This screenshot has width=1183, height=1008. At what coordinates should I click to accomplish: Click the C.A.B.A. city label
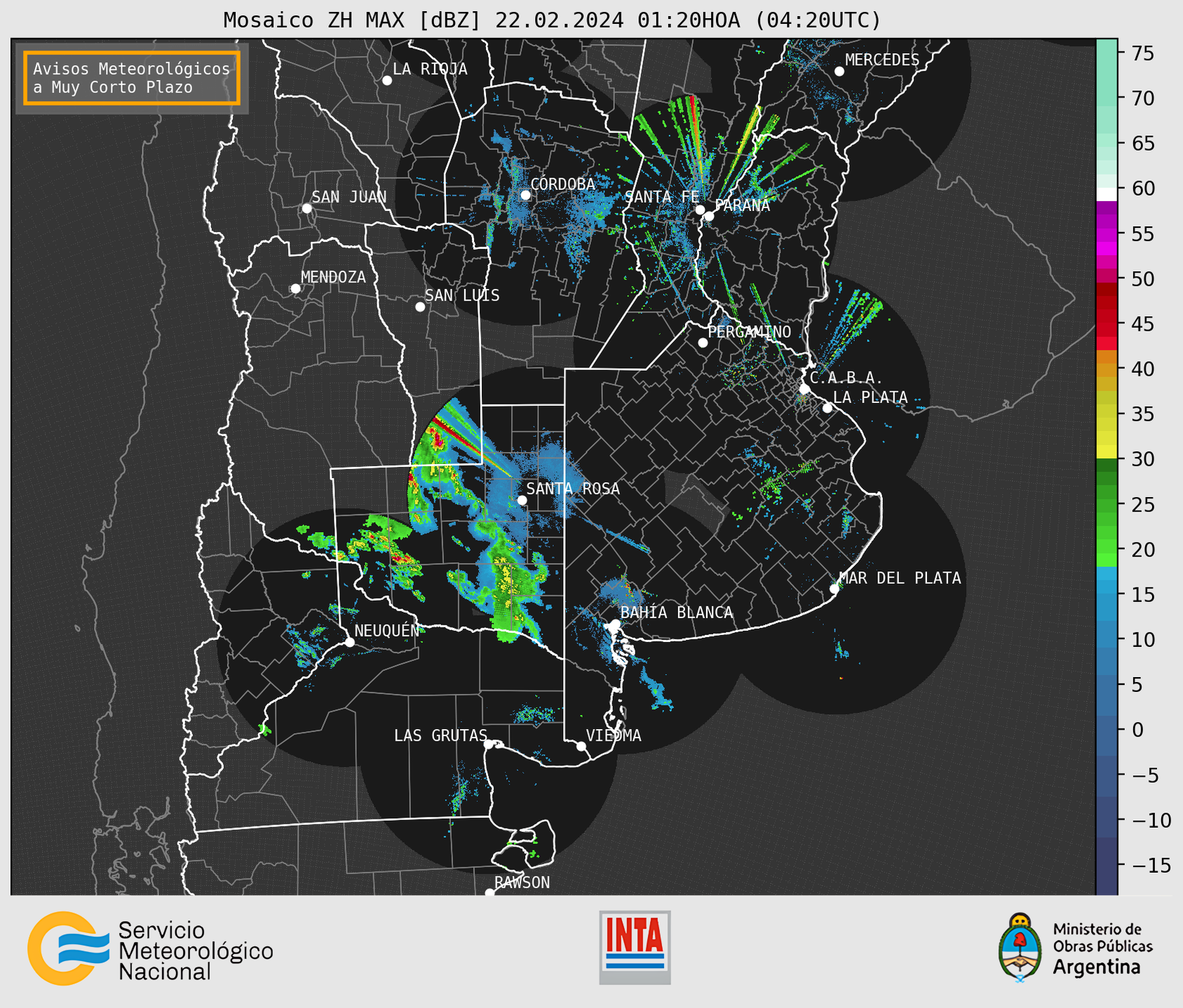[x=846, y=378]
